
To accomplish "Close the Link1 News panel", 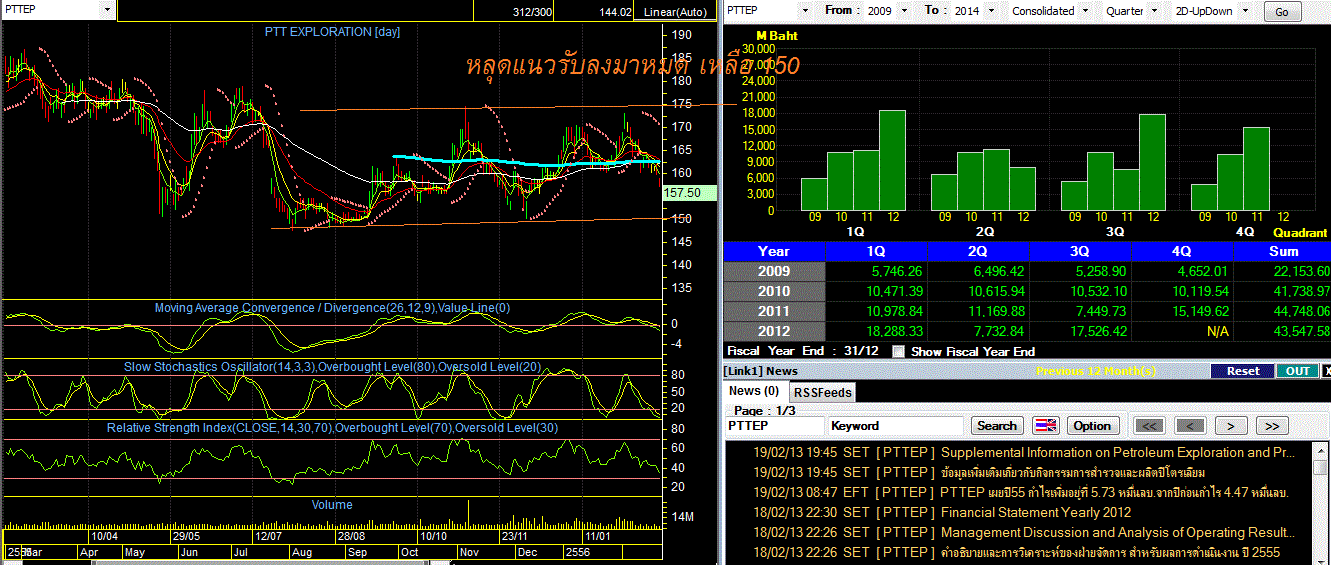I will pyautogui.click(x=1326, y=371).
